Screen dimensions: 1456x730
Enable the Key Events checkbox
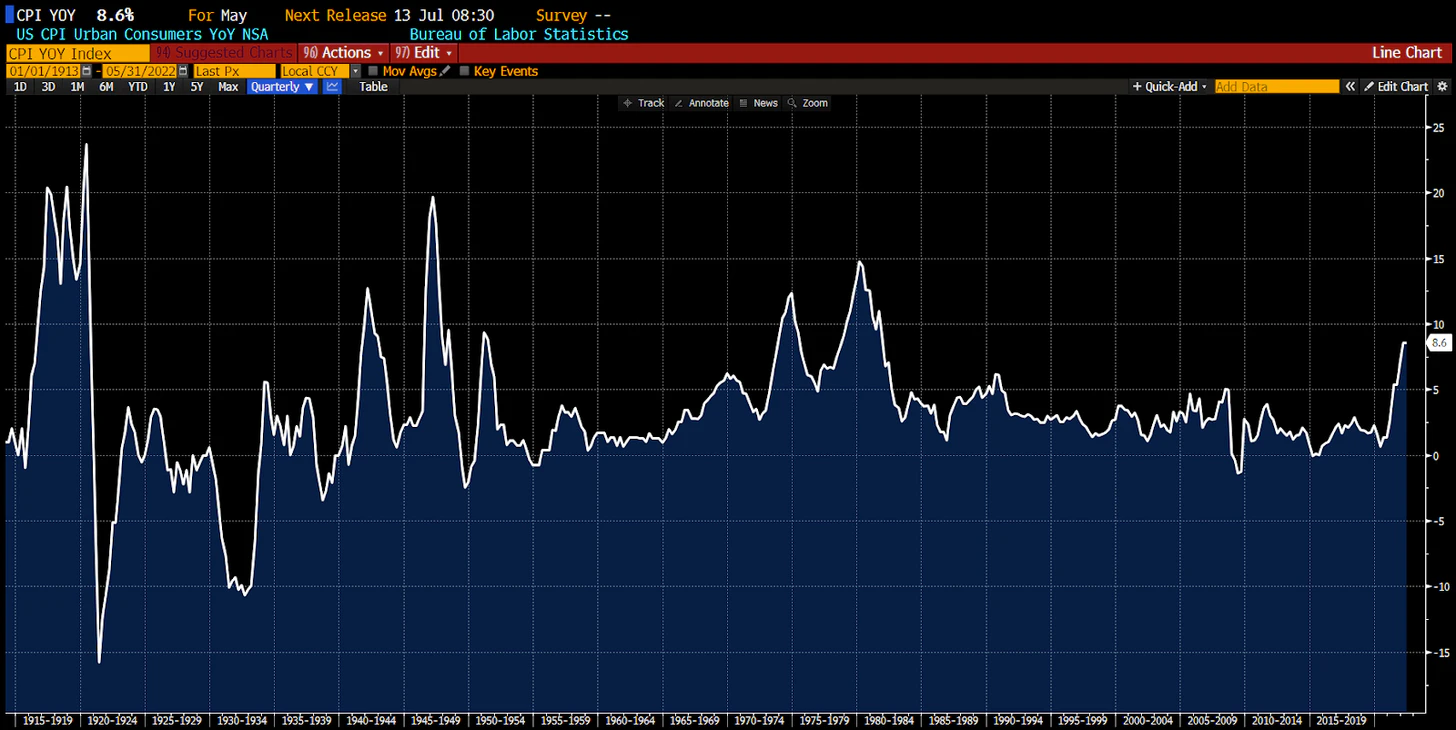click(464, 71)
